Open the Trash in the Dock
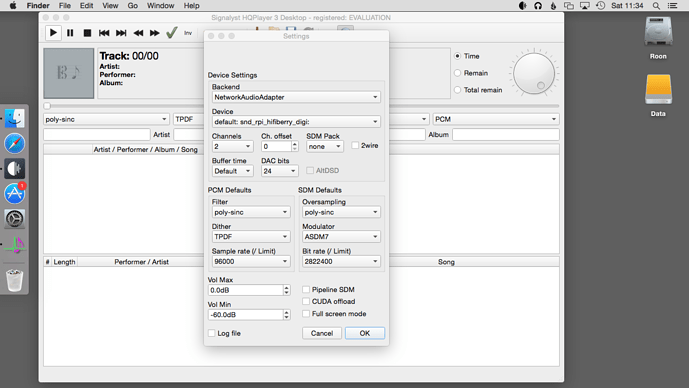The width and height of the screenshot is (689, 388). point(15,280)
